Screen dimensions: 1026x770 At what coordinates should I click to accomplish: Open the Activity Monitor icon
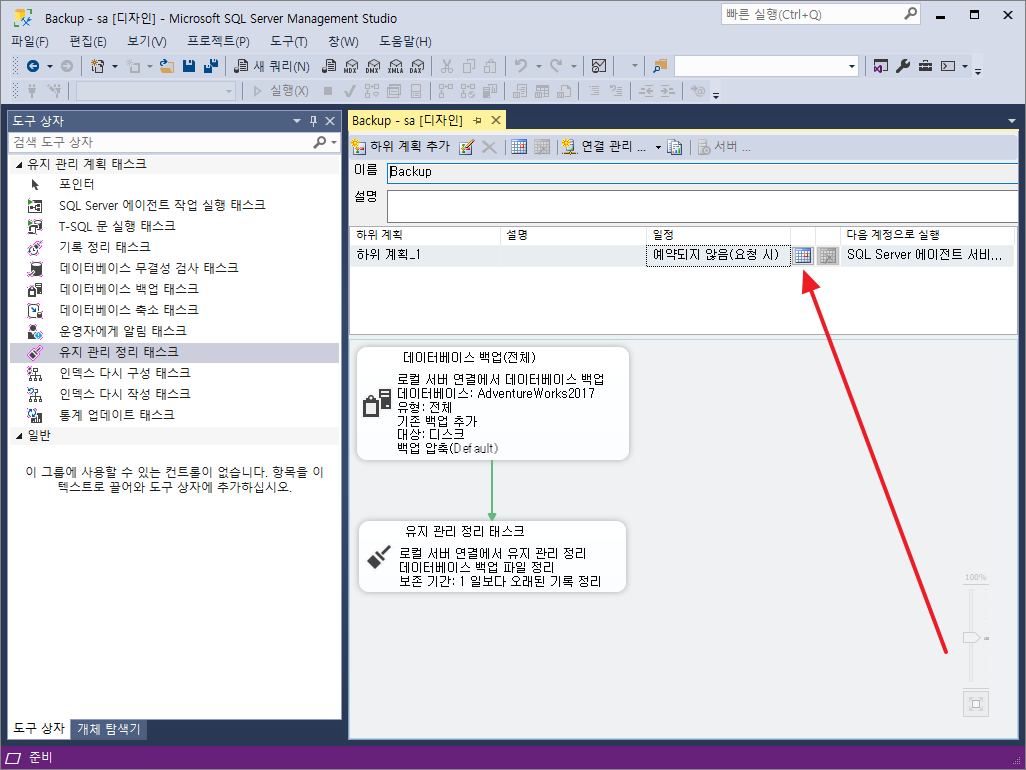599,66
